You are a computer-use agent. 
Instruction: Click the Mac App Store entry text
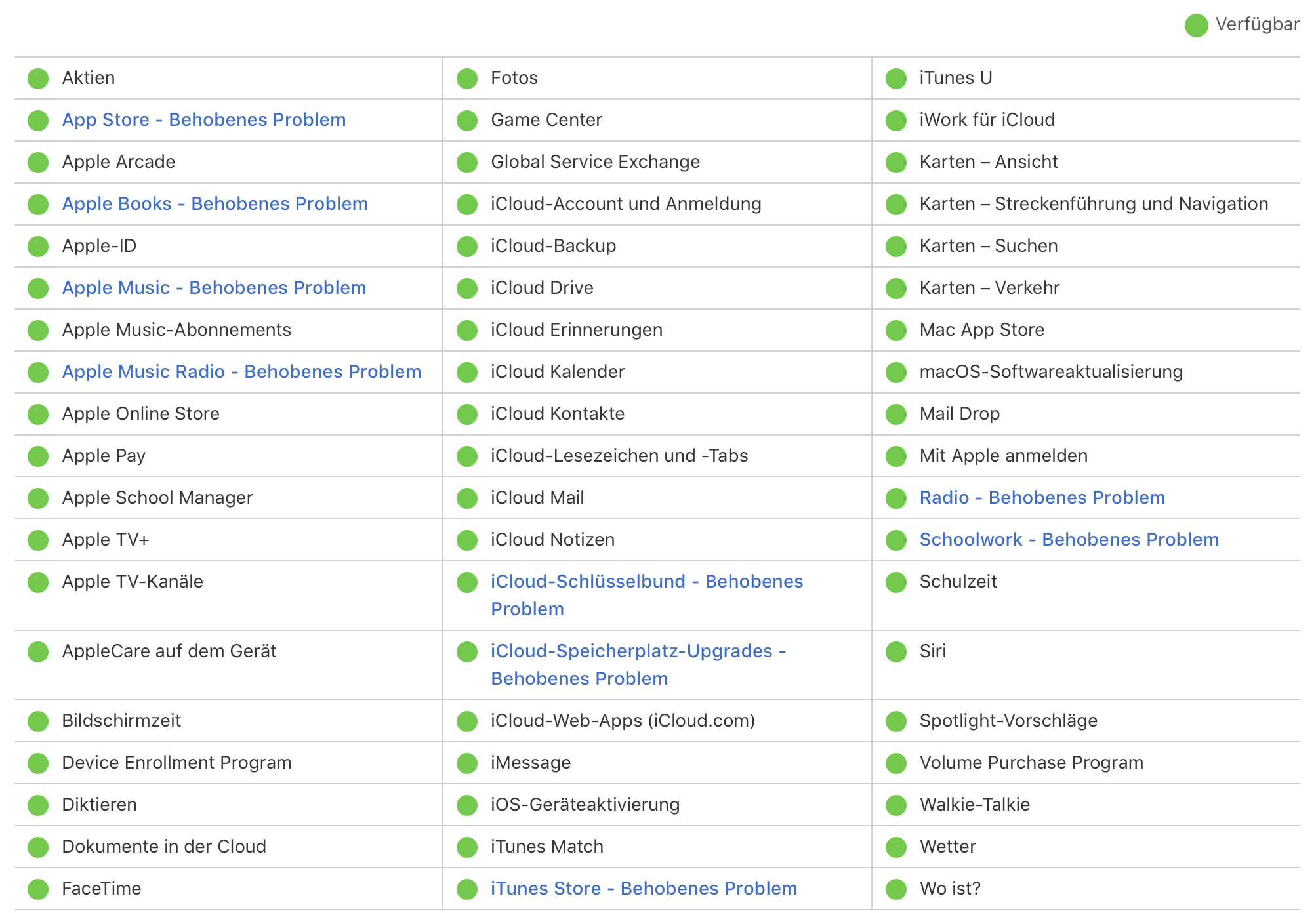[981, 330]
